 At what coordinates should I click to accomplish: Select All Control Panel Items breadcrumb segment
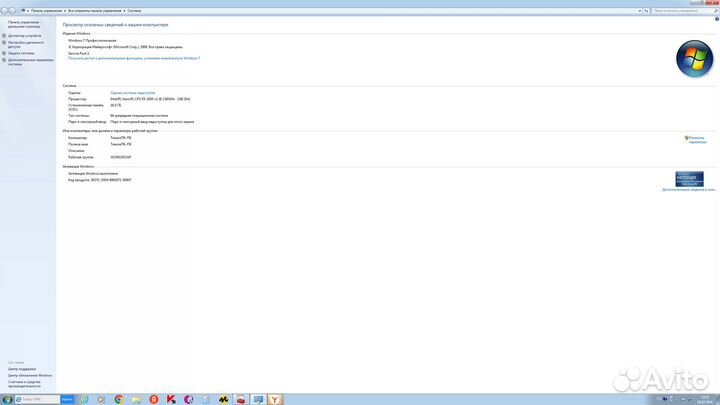(95, 10)
